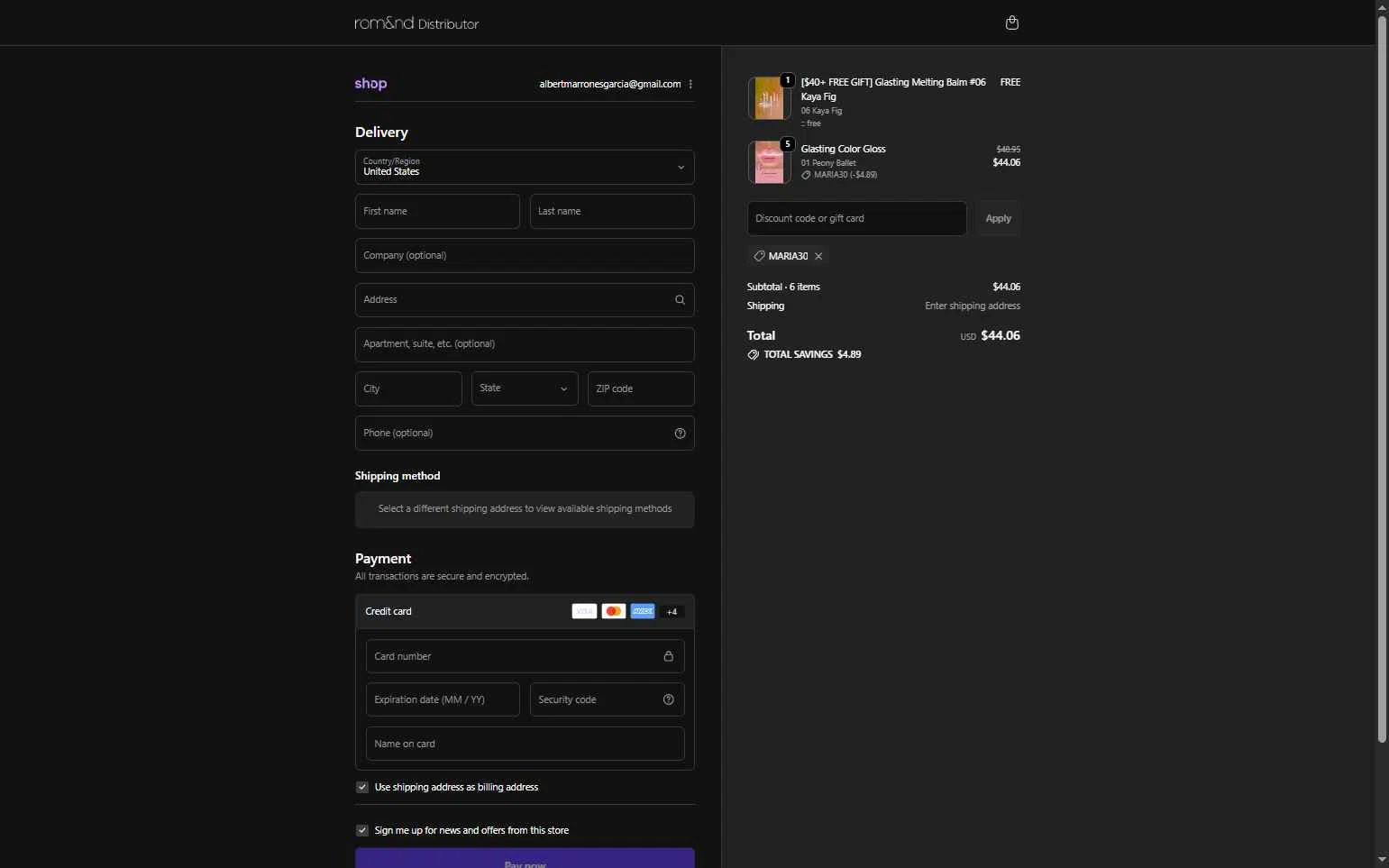Image resolution: width=1389 pixels, height=868 pixels.
Task: Focus the Security code field
Action: click(607, 699)
